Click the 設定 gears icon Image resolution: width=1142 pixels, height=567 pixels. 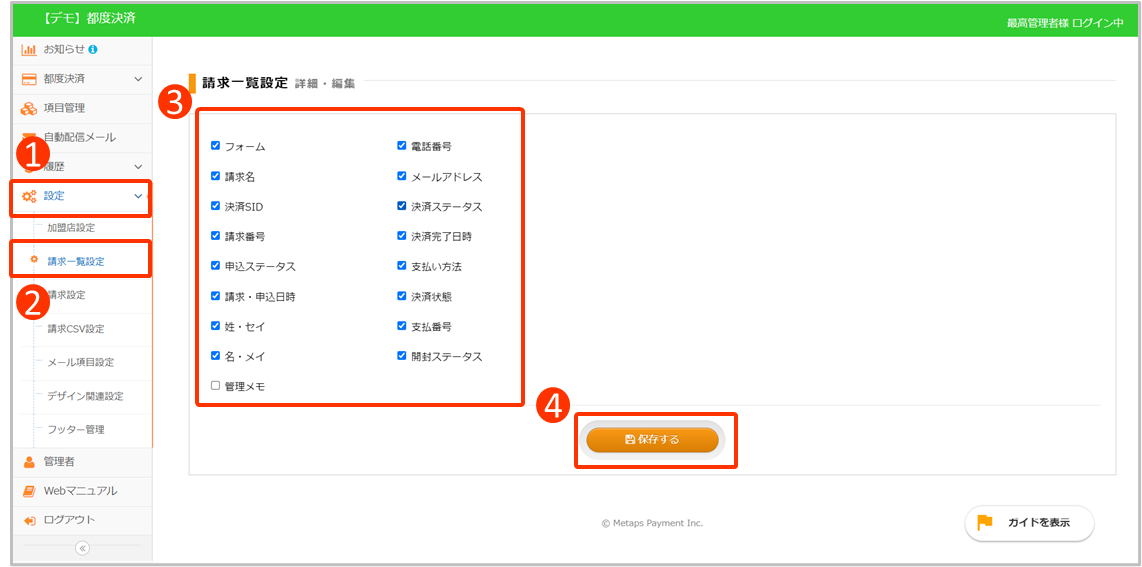coord(29,196)
